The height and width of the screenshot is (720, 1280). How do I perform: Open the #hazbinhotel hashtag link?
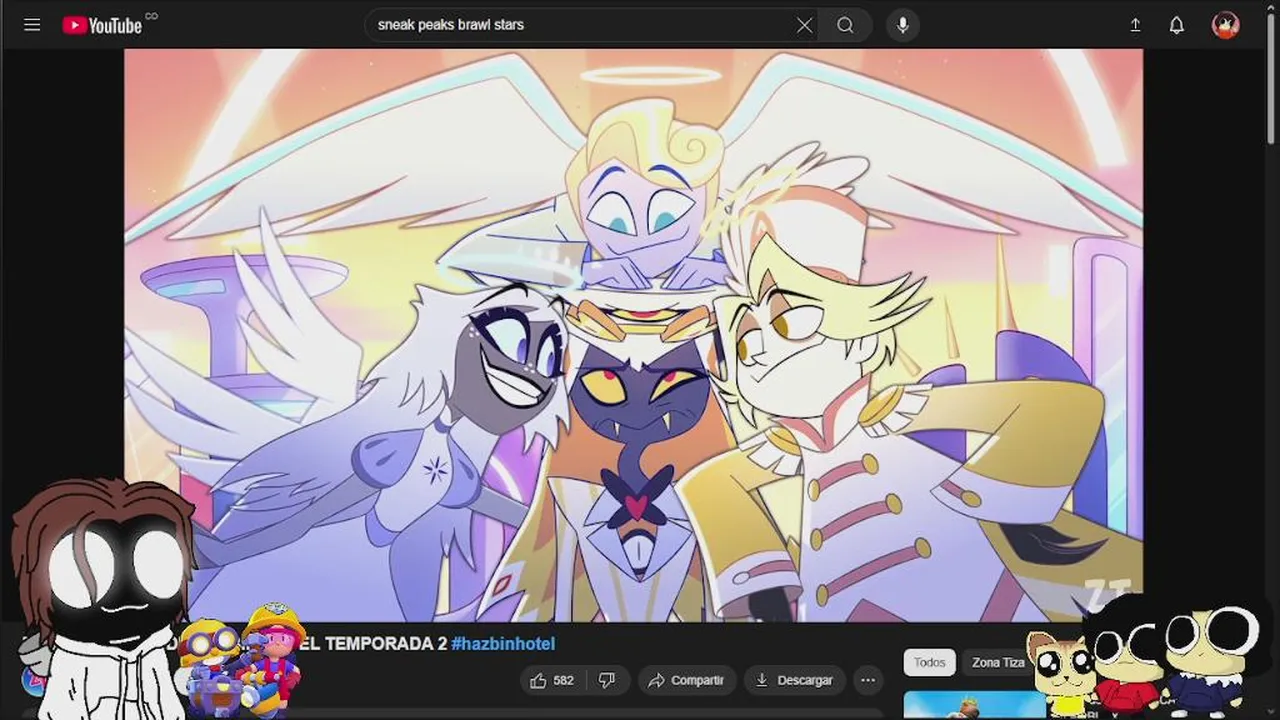tap(503, 644)
